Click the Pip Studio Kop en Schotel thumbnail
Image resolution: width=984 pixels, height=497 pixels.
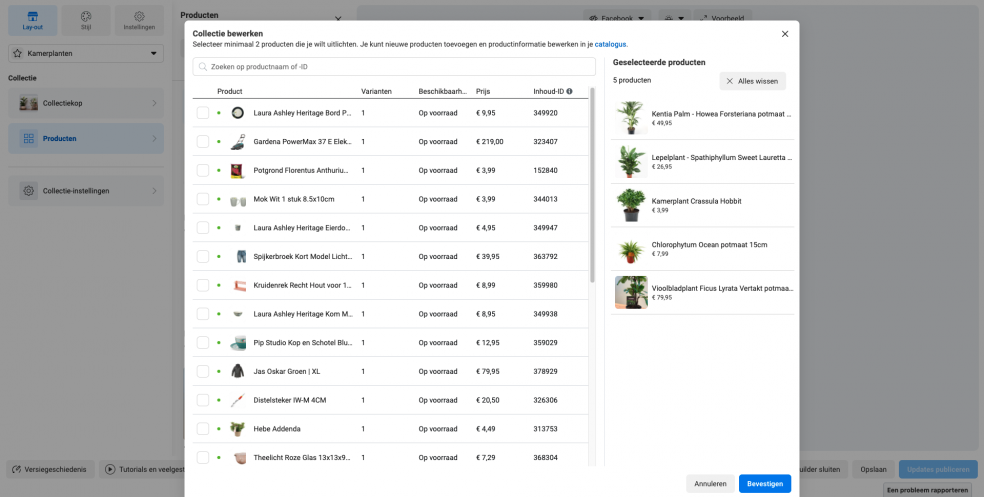237,343
